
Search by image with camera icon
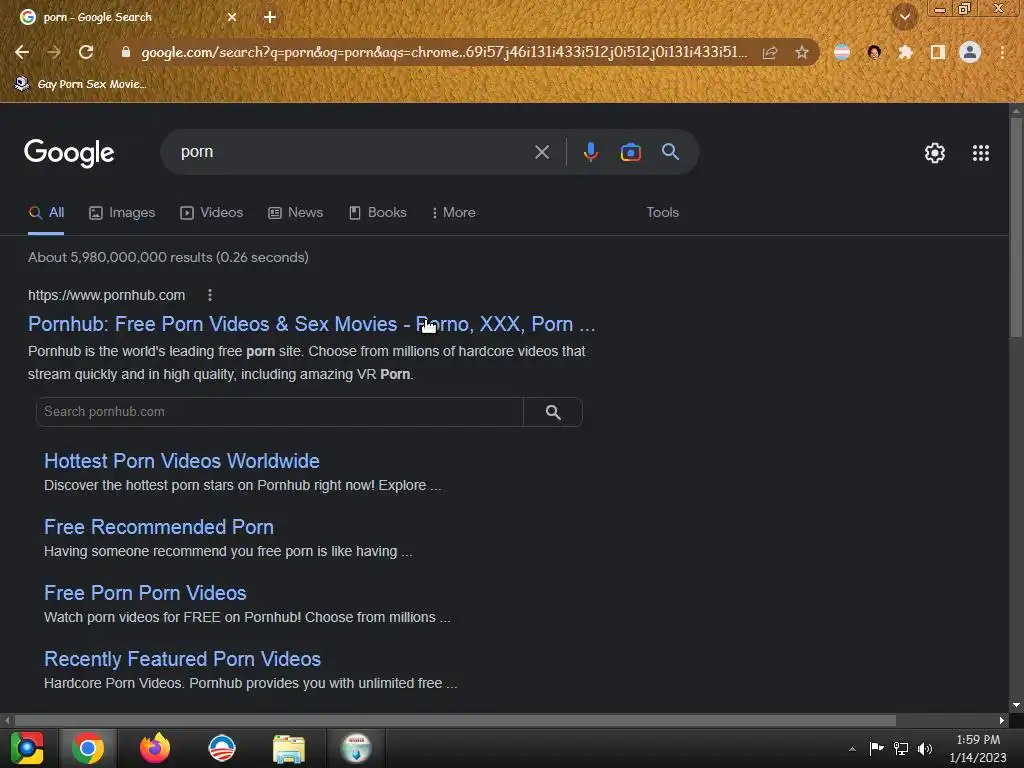pyautogui.click(x=630, y=152)
